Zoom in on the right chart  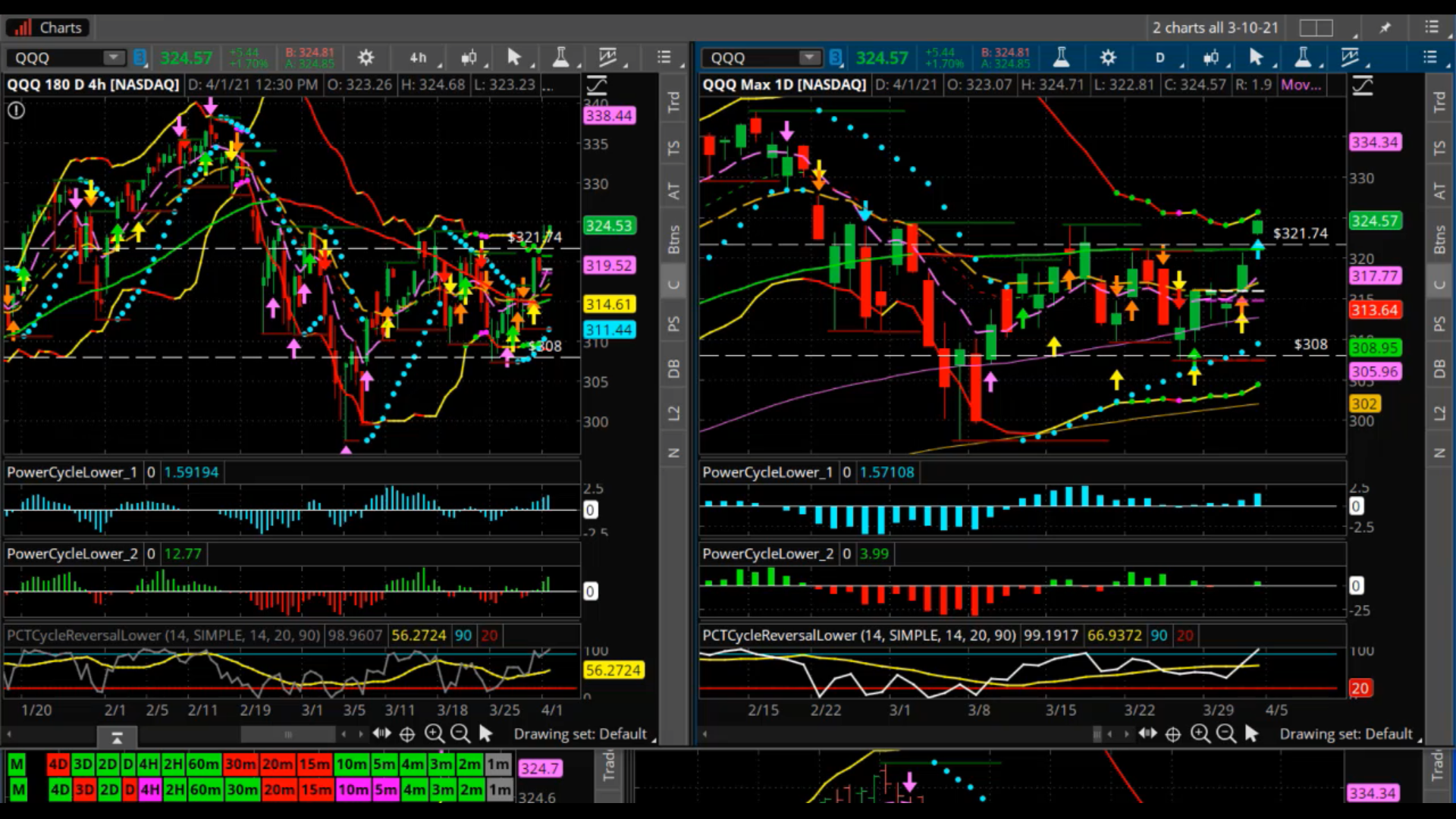click(x=1200, y=733)
